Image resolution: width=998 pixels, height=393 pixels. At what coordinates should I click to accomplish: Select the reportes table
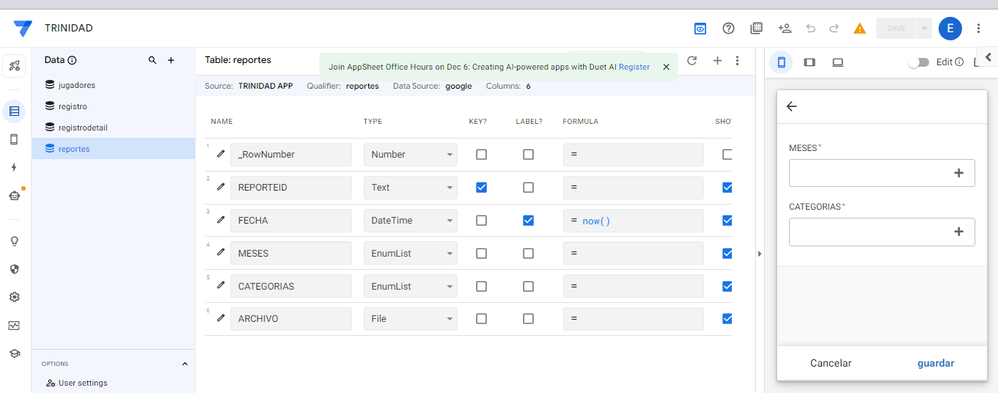pyautogui.click(x=113, y=149)
